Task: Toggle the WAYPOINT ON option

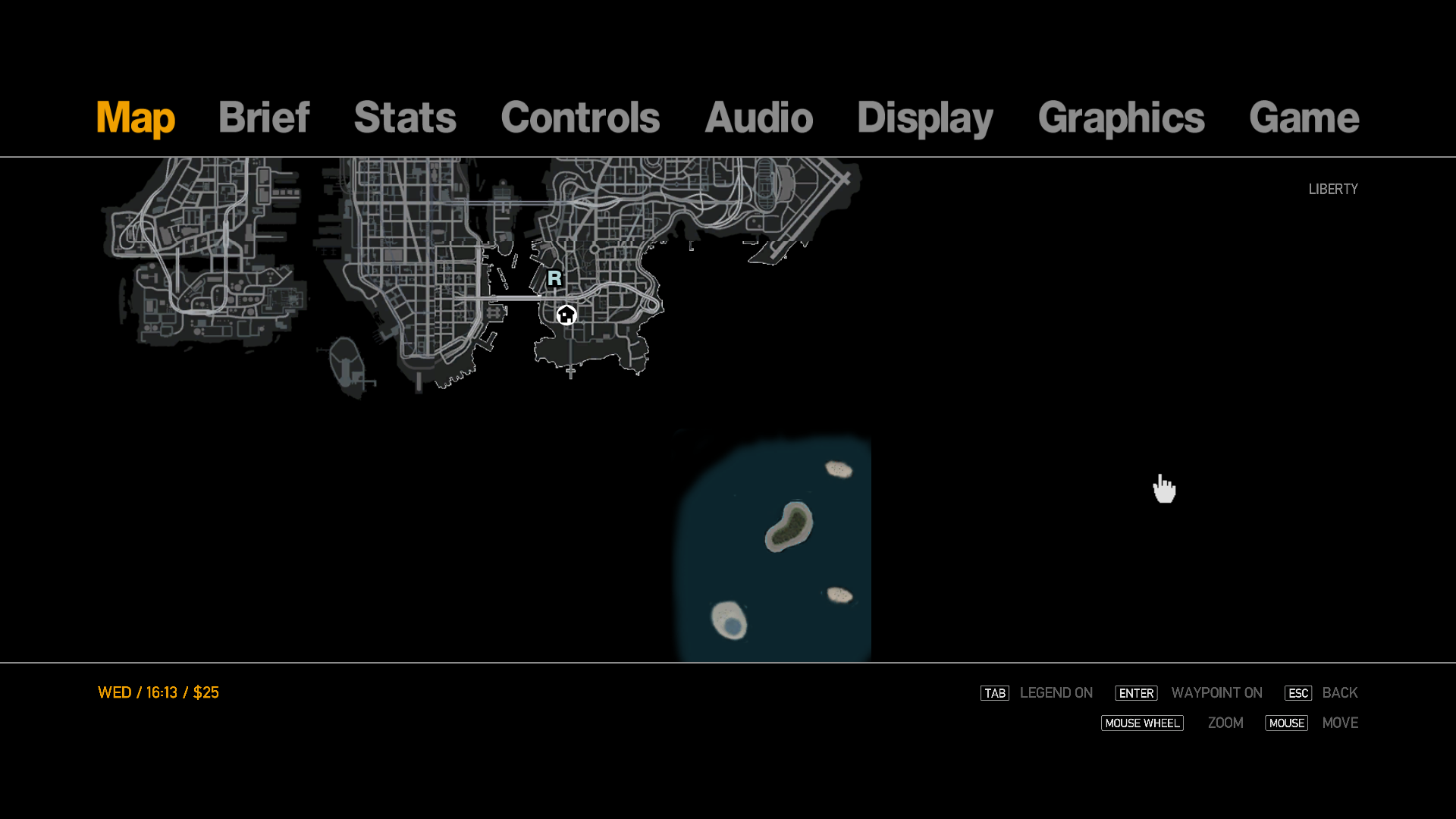Action: point(1216,693)
